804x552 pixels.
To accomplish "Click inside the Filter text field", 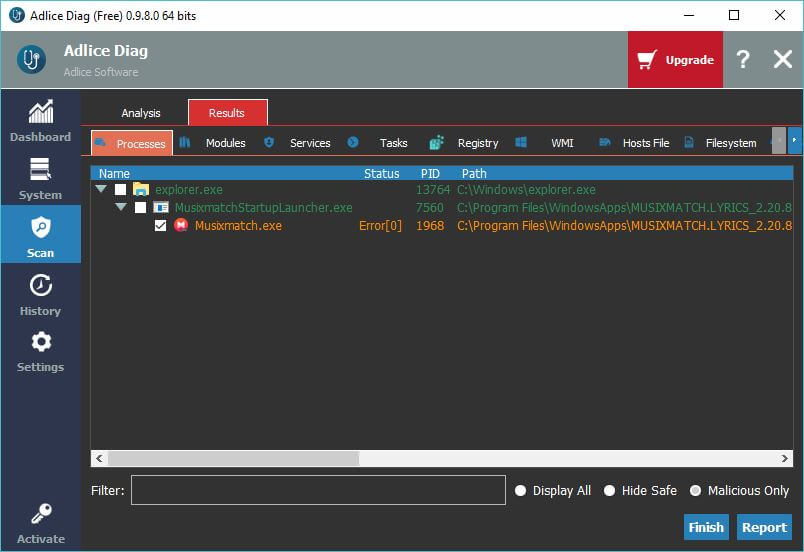I will pyautogui.click(x=318, y=490).
